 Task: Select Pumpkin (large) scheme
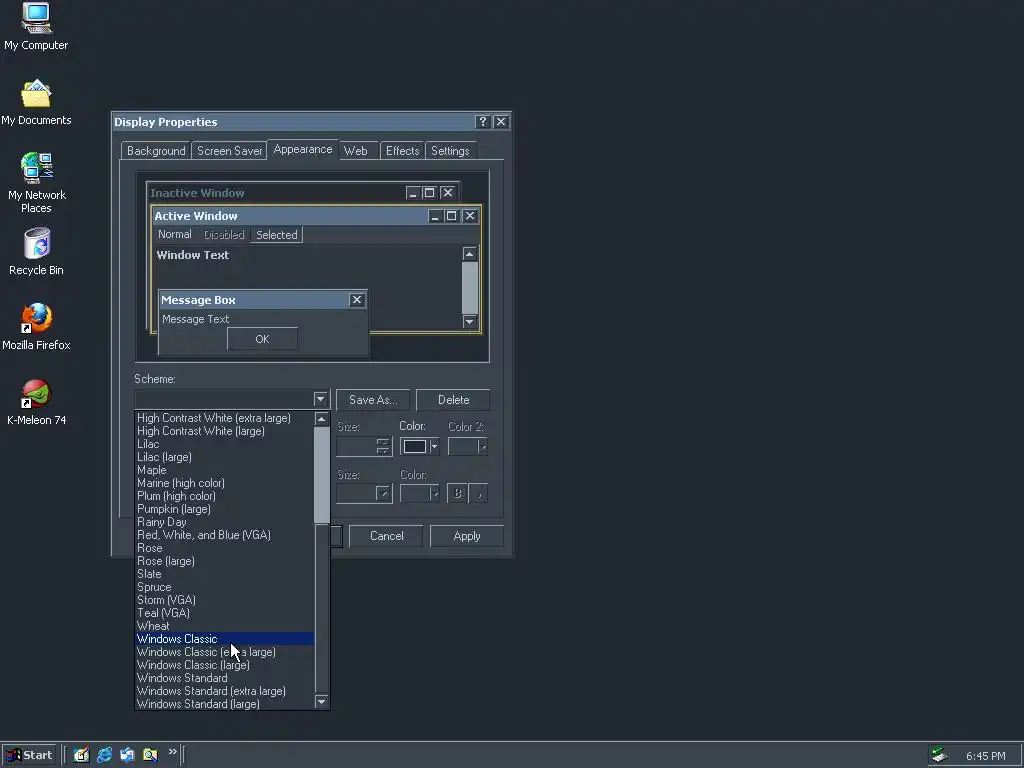[225, 509]
